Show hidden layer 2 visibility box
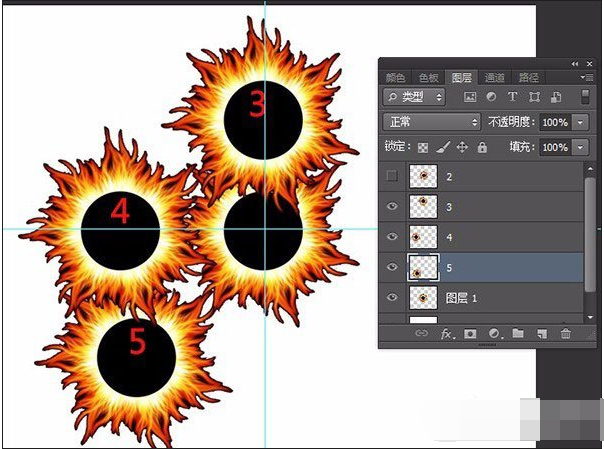This screenshot has width=604, height=449. coord(392,177)
